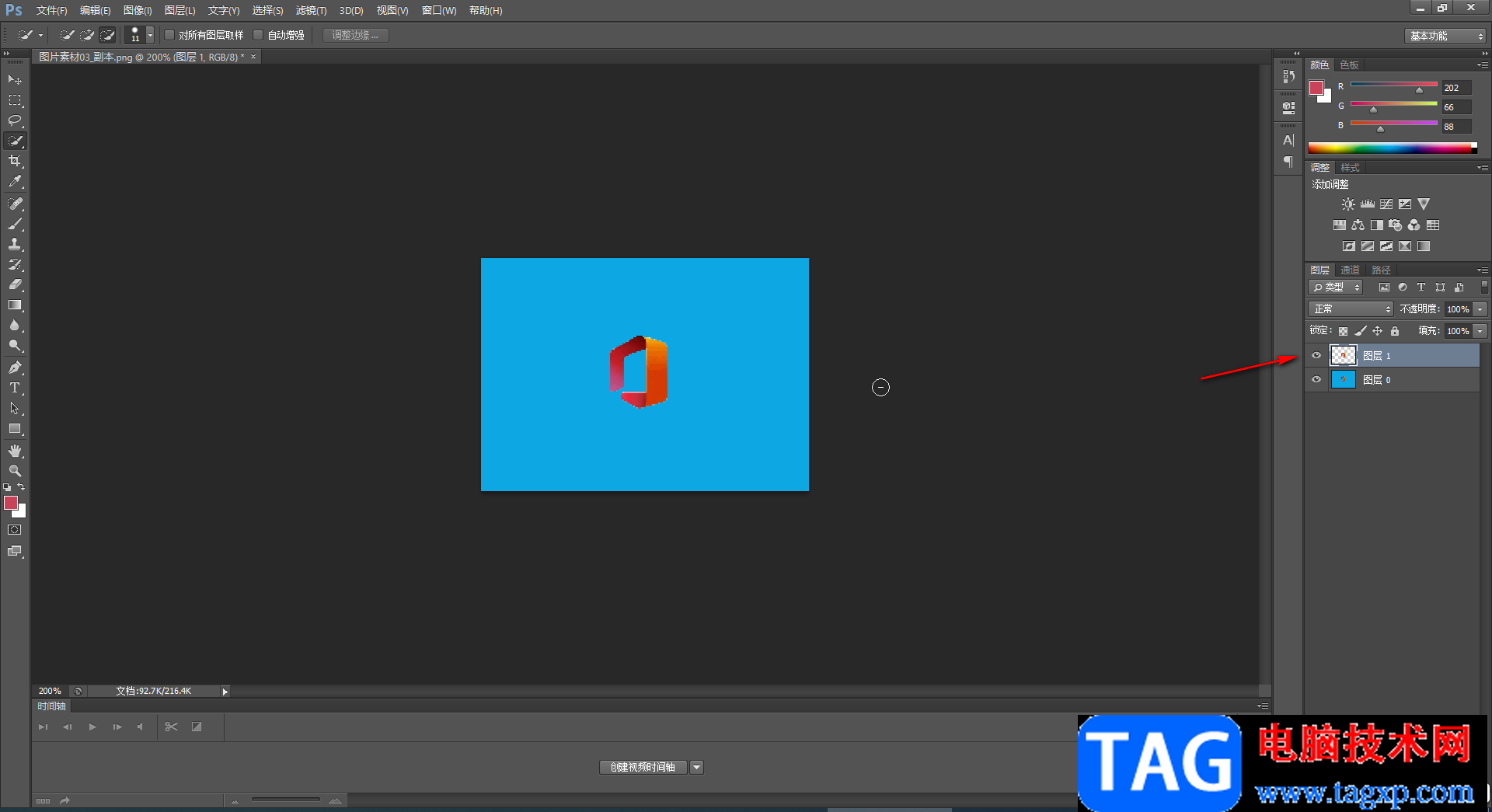Split clip with timeline scissors icon
The height and width of the screenshot is (812, 1492).
[x=172, y=727]
